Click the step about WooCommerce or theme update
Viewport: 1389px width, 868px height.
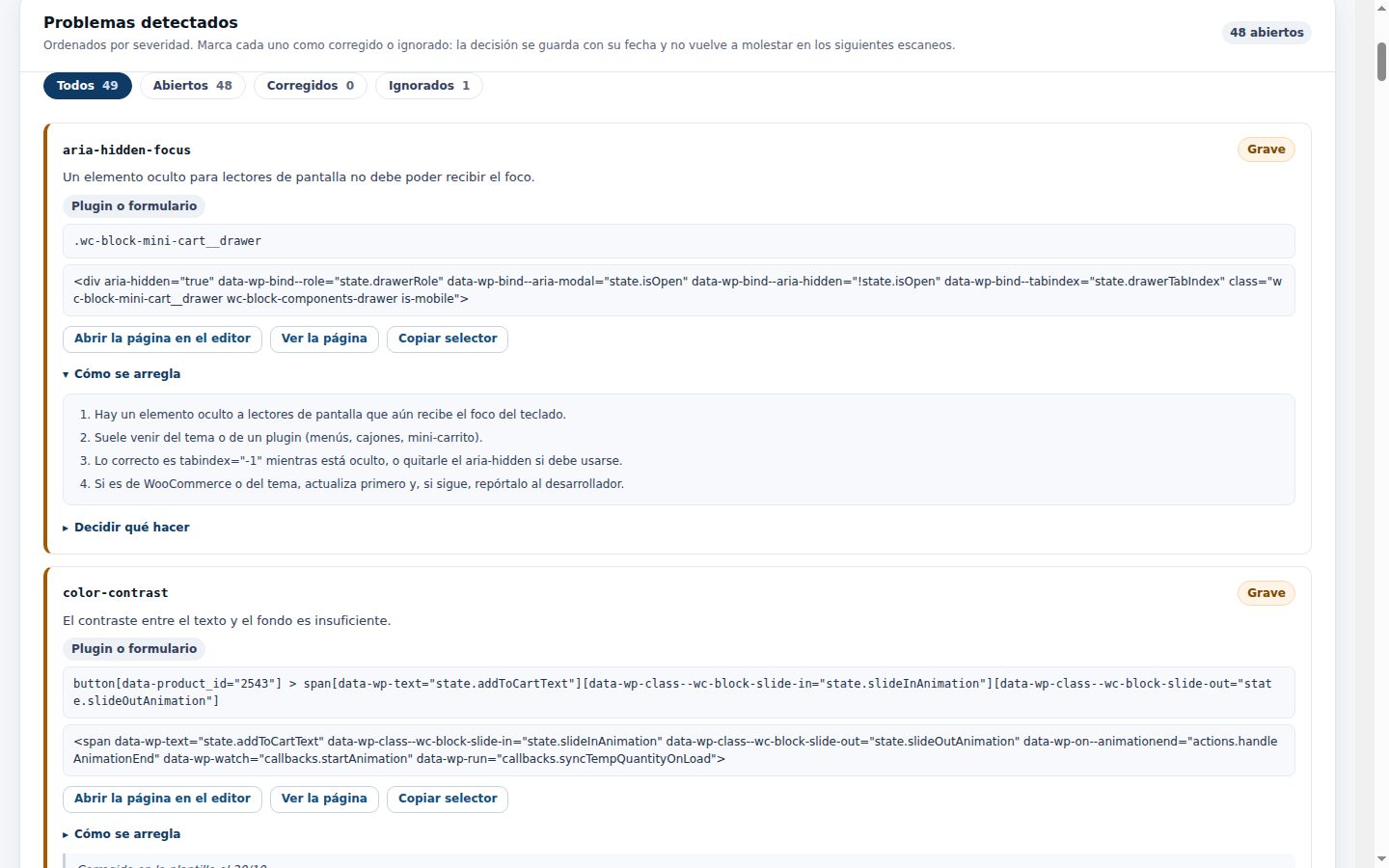click(x=359, y=484)
